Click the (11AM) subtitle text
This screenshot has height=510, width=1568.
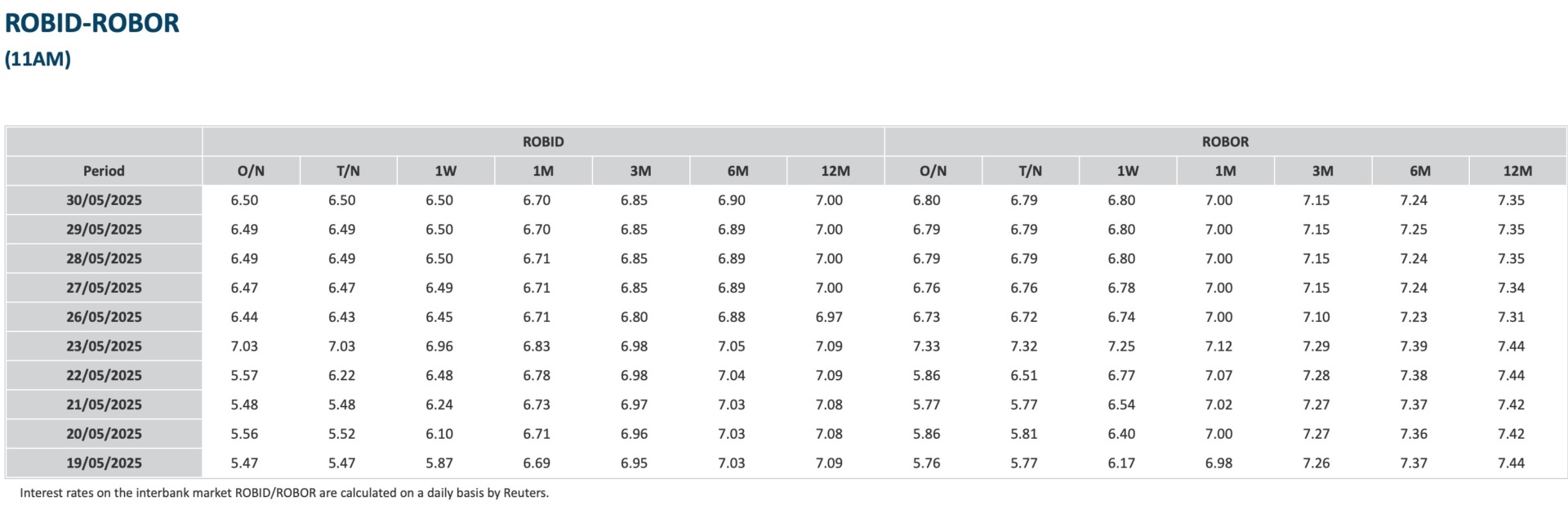[x=38, y=59]
